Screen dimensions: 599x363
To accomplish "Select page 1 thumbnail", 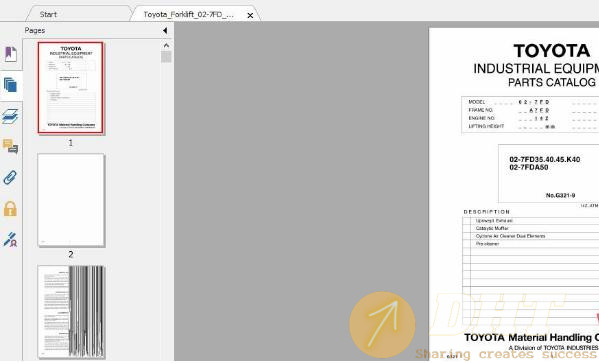I will [71, 88].
